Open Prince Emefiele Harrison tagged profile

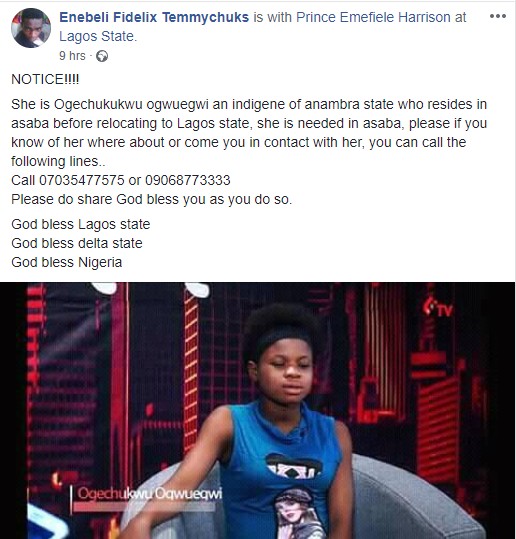coord(373,17)
